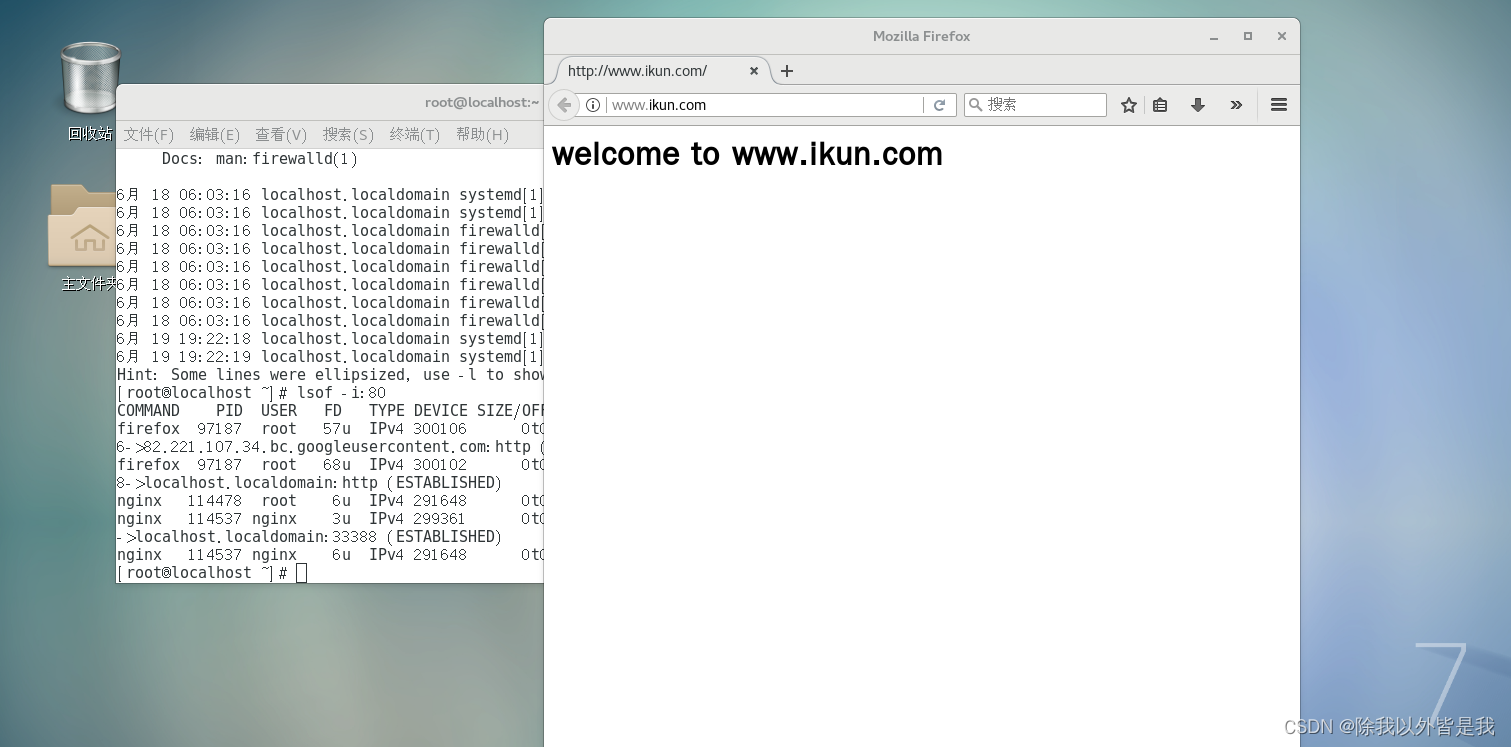Click the 'COMMAND PID USER' header row in terminal
1511x747 pixels.
(330, 411)
